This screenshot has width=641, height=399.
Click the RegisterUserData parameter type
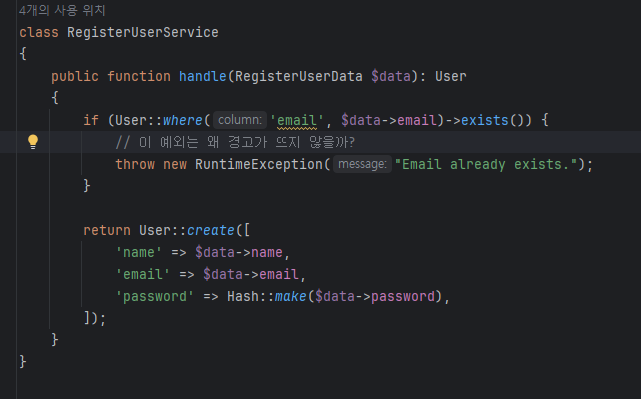pyautogui.click(x=299, y=76)
